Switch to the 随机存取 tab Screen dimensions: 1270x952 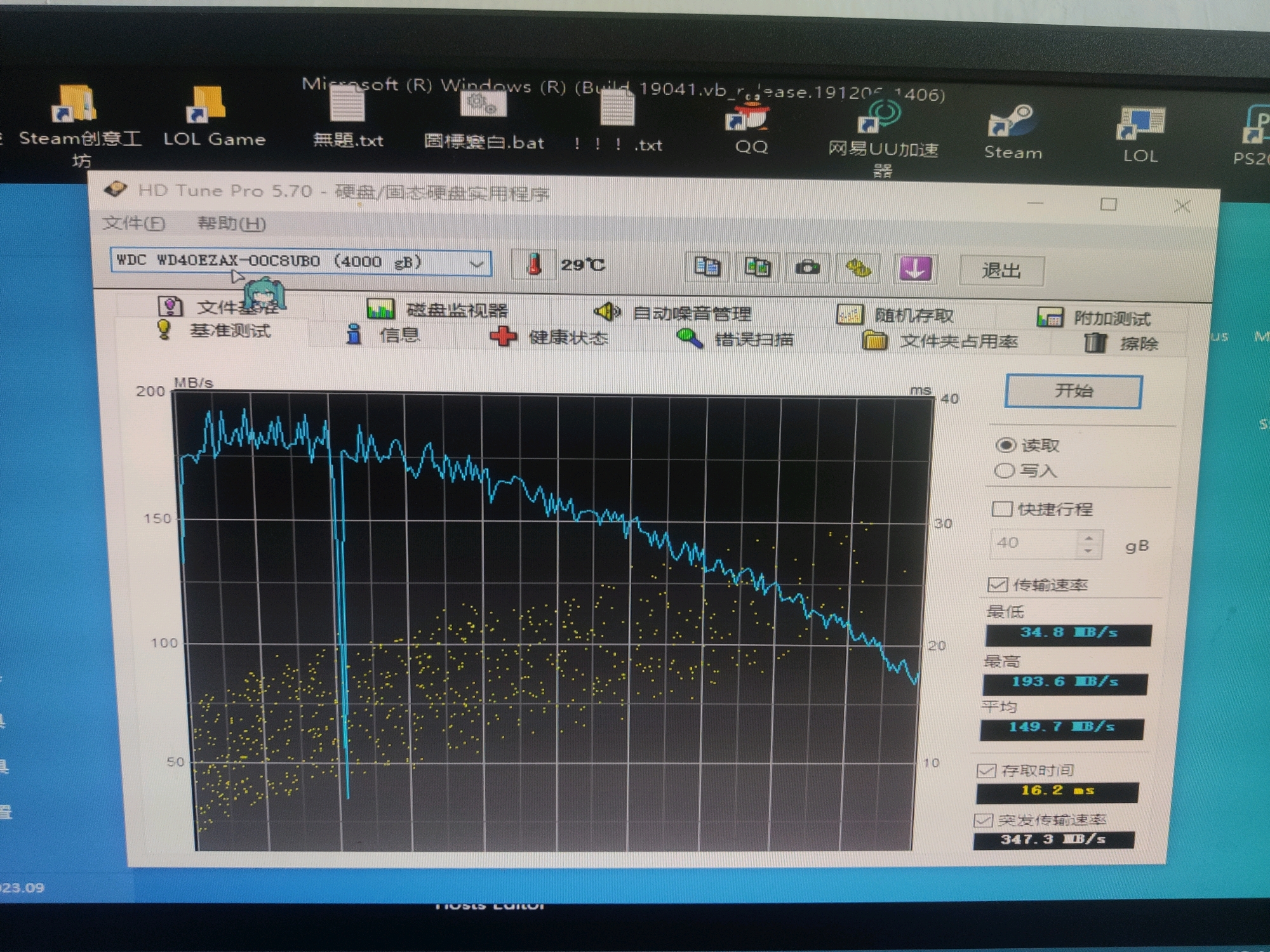coord(896,315)
